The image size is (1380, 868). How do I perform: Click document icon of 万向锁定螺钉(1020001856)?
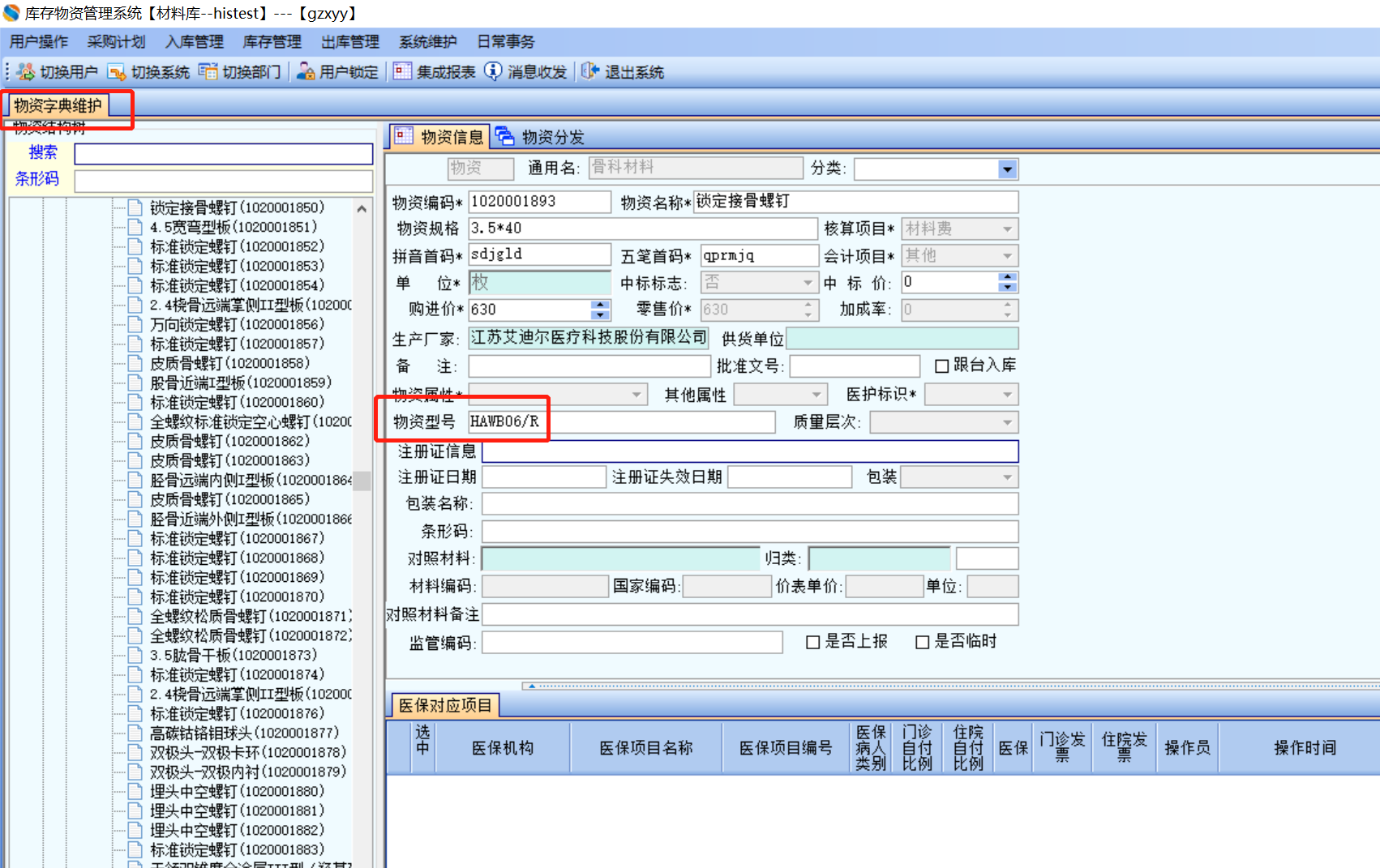(135, 324)
